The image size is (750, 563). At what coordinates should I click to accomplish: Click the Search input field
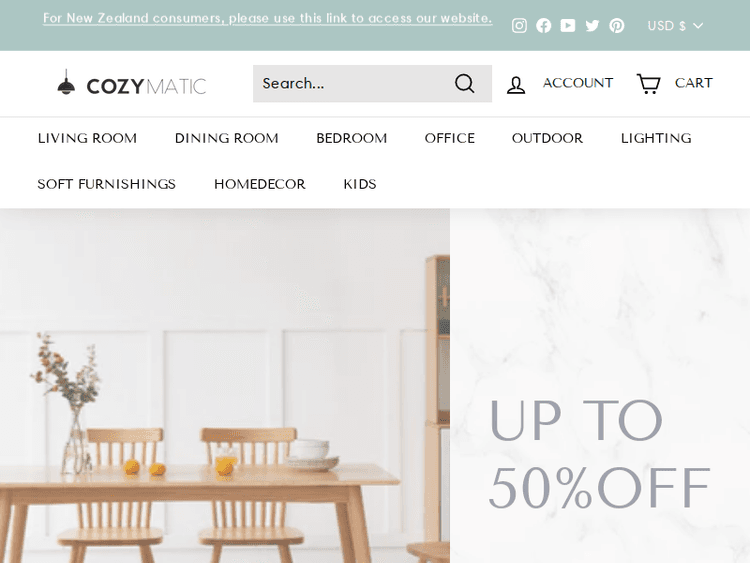pos(352,83)
